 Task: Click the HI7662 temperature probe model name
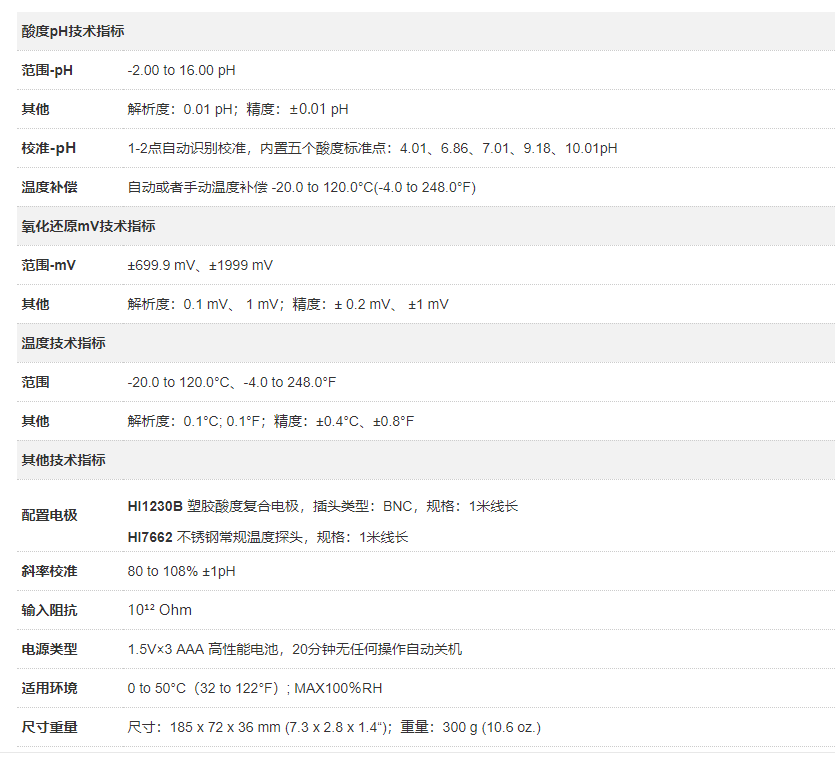(150, 537)
